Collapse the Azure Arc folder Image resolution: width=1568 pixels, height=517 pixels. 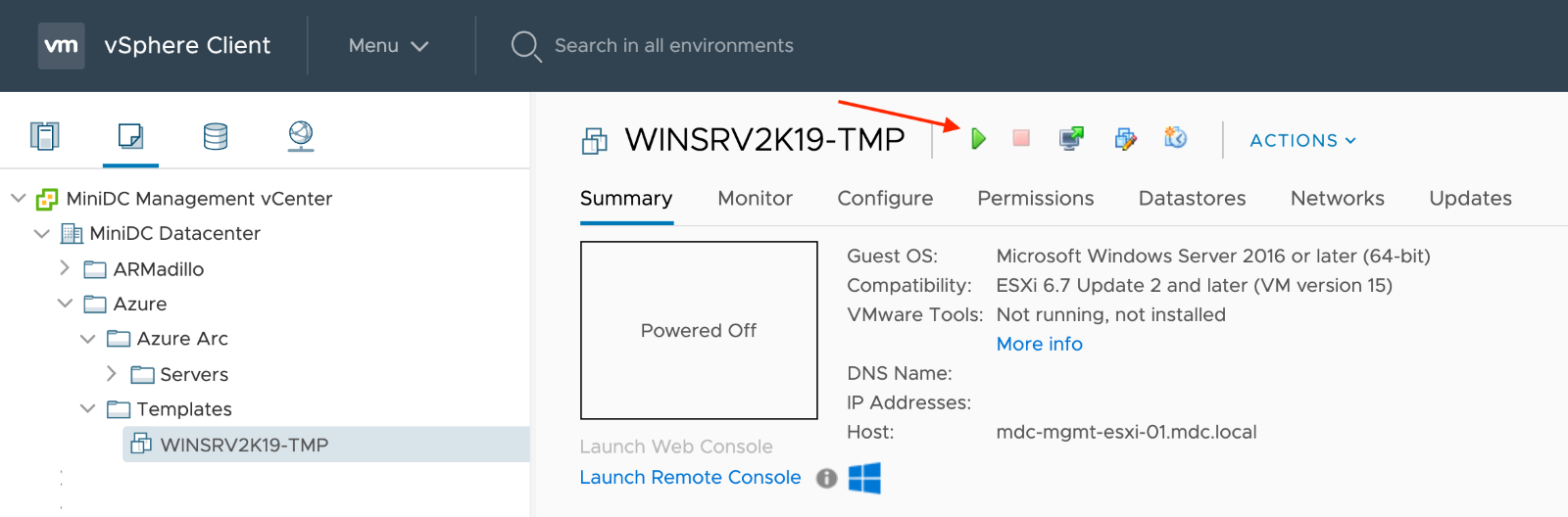[88, 339]
